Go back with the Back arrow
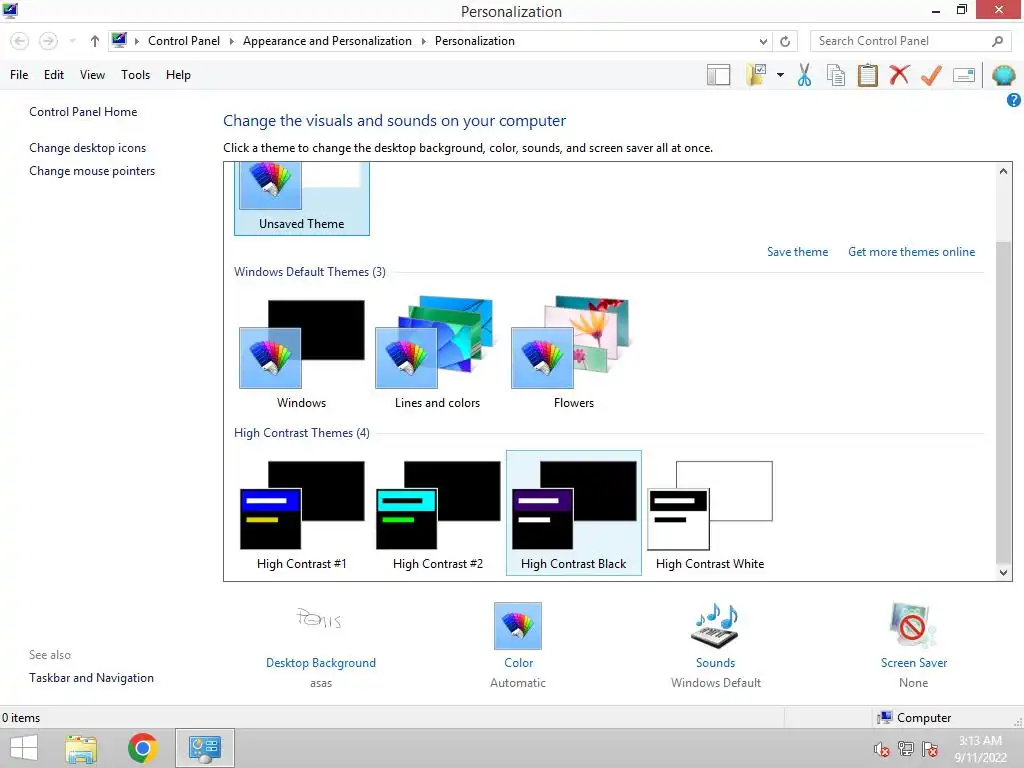This screenshot has width=1024, height=768. 20,41
